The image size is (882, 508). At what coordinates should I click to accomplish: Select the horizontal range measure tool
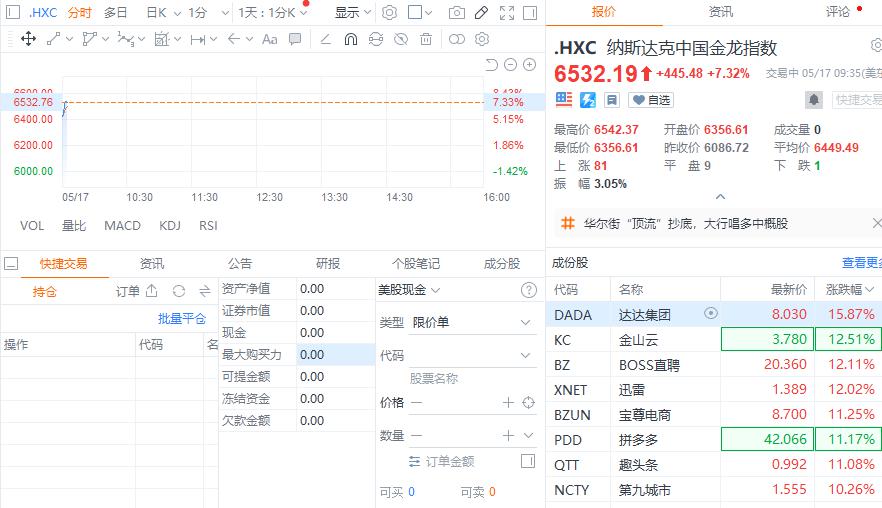point(197,39)
